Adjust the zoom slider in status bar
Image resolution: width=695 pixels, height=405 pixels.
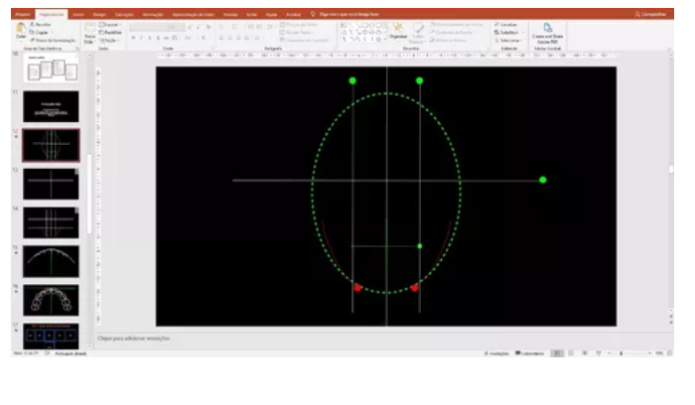pos(621,354)
